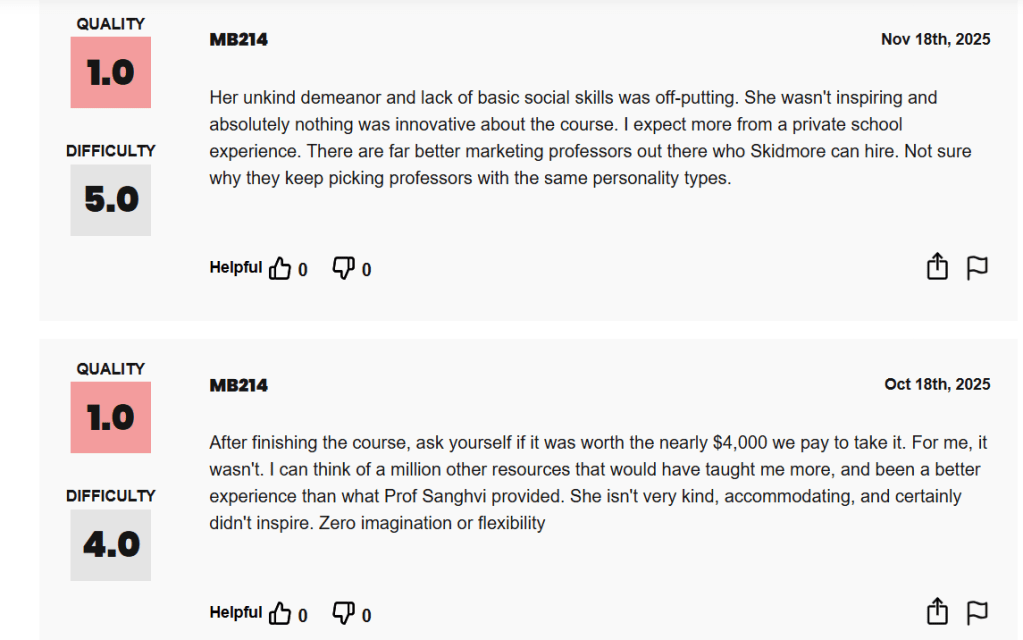Click the Helpful label under the Nov 18th review
The image size is (1023, 640).
coord(235,267)
